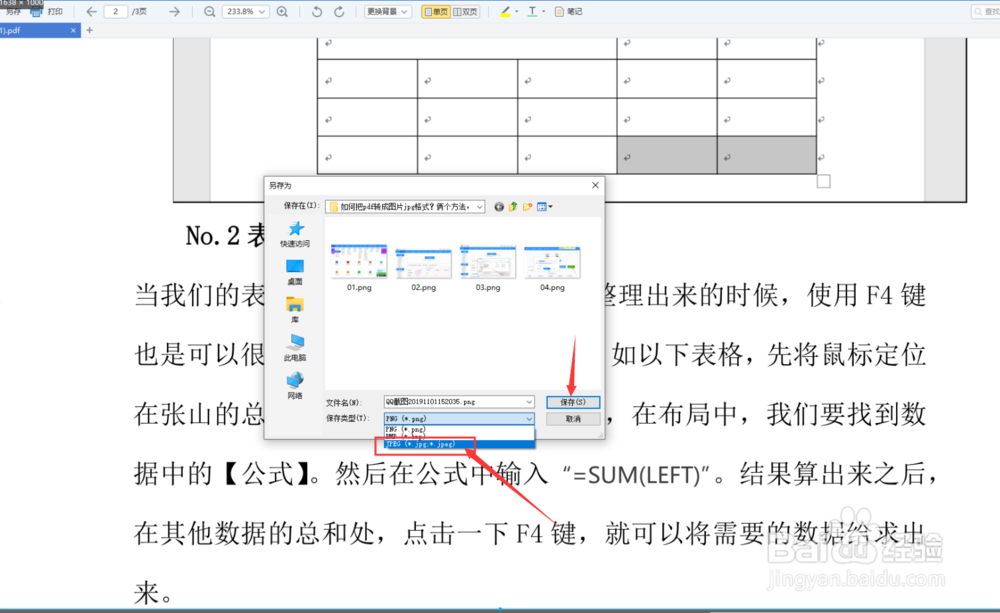Open 快速访问 quick access location
The image size is (1000, 613).
pyautogui.click(x=295, y=234)
